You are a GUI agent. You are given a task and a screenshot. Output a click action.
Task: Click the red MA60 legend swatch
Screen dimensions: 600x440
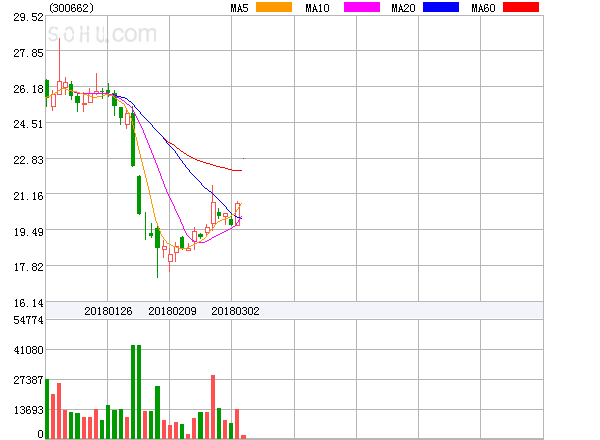[x=521, y=7]
